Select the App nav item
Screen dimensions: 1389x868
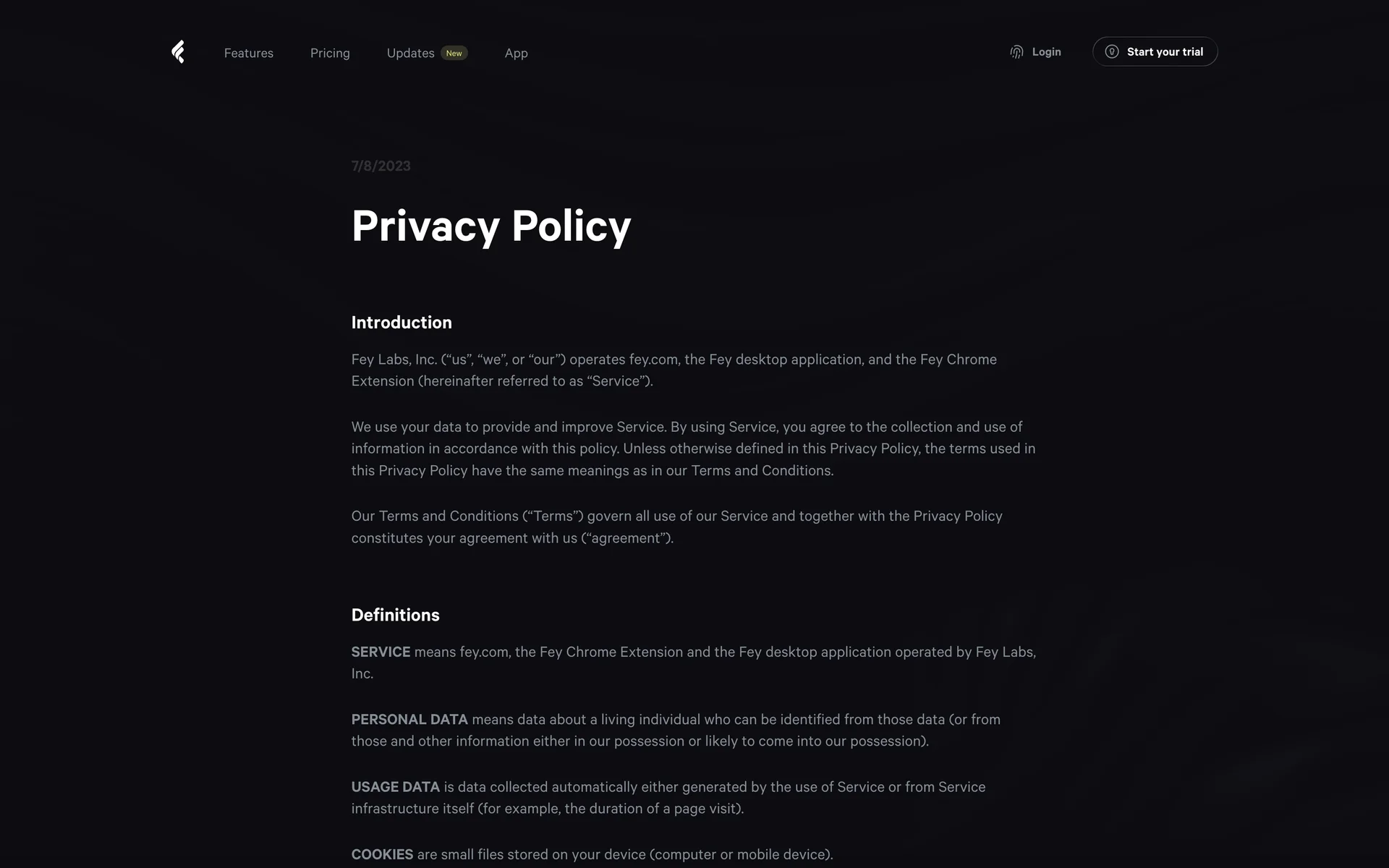(516, 53)
